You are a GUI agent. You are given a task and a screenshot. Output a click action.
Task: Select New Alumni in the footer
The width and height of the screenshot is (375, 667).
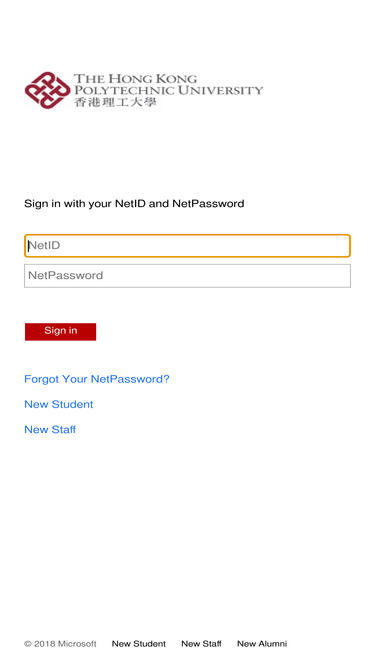262,644
